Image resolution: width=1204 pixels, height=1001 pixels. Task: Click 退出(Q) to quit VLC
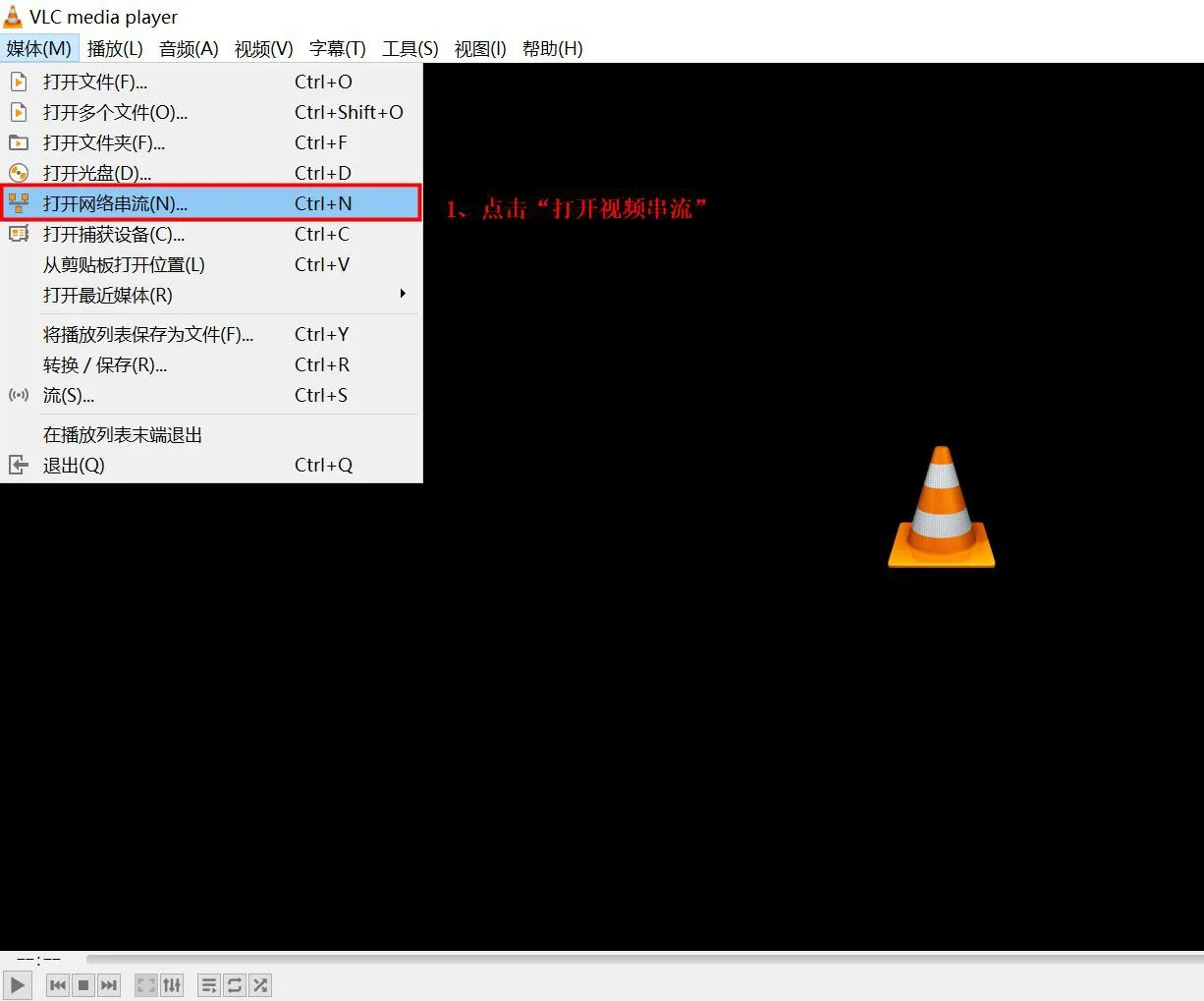click(x=74, y=465)
